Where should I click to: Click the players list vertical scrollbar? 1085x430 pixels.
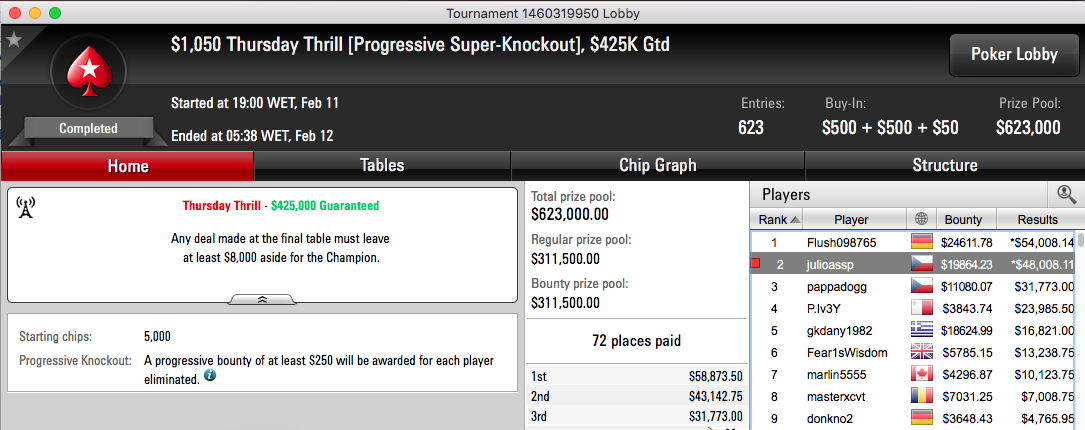coord(1081,329)
